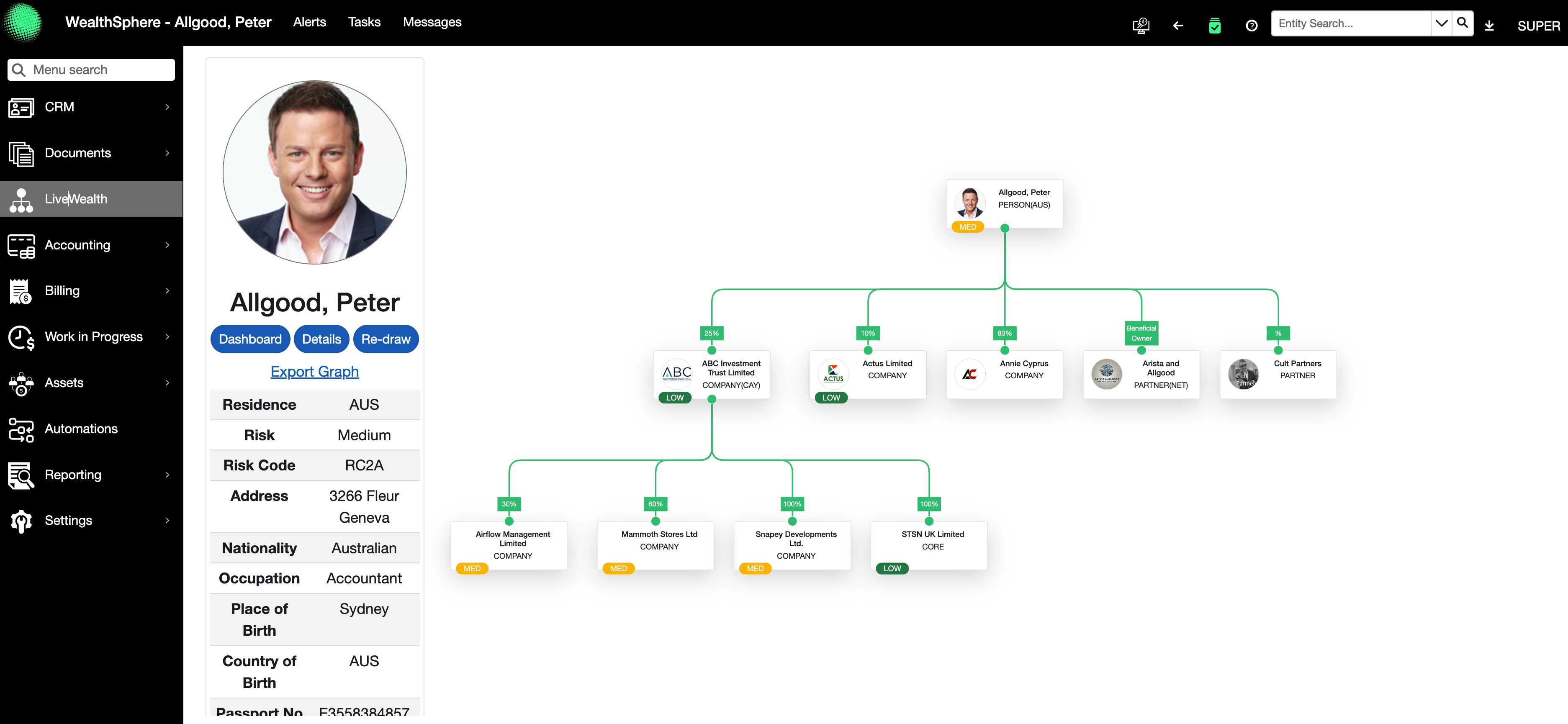Image resolution: width=1568 pixels, height=724 pixels.
Task: Click the Re-draw button
Action: [x=386, y=339]
